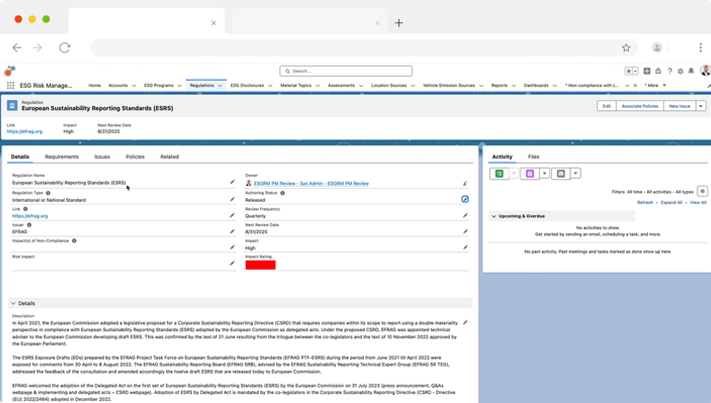Click the red Impact Rating swatch
Viewport: 711px width, 403px height.
point(260,264)
